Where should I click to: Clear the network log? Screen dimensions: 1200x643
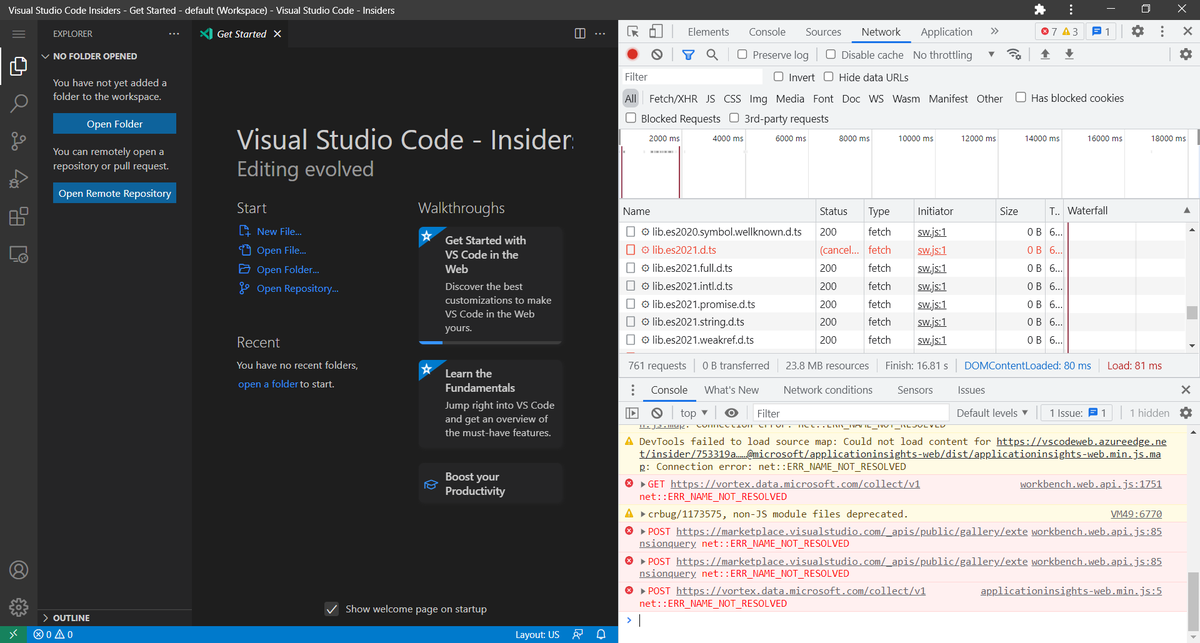(x=656, y=55)
